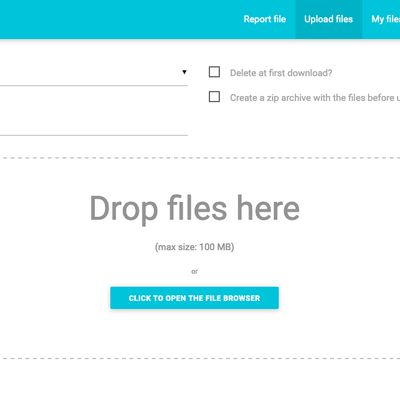
Task: Focus the empty field below the dropdown
Action: (93, 123)
